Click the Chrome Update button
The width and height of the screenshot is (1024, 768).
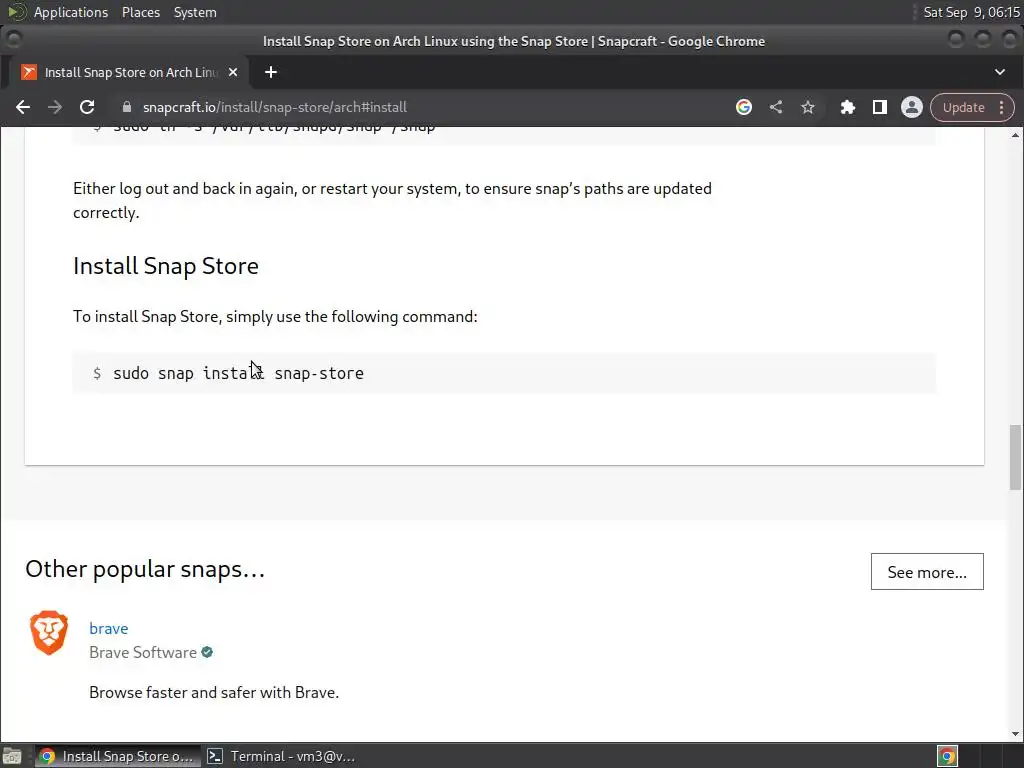tap(963, 107)
